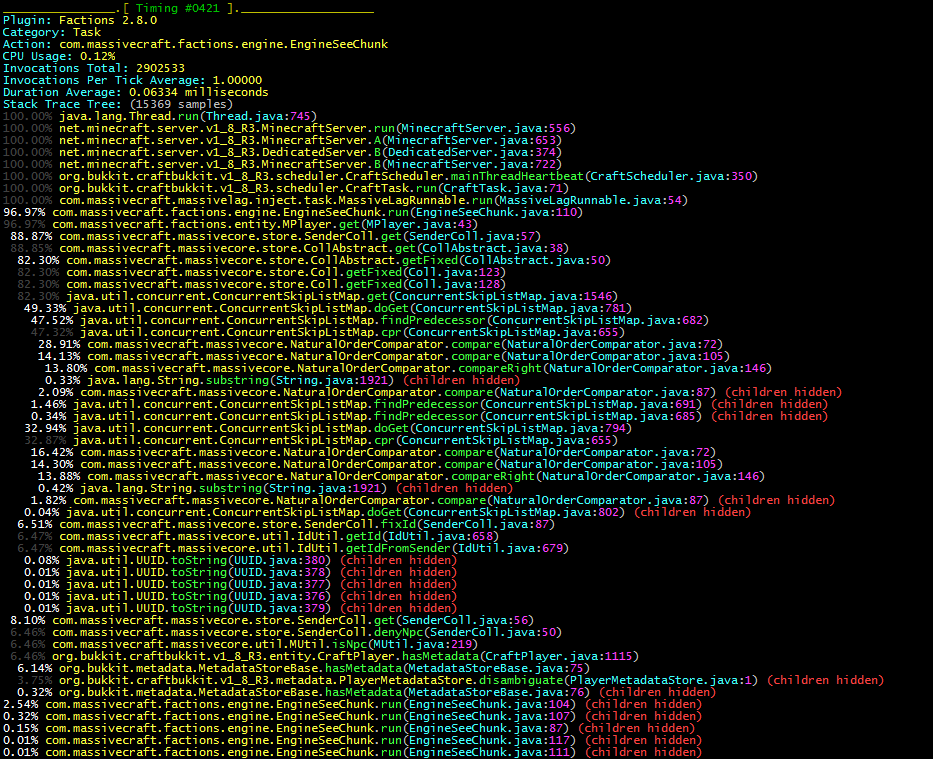Screen dimensions: 933x759
Task: Select the MinecraftServer.B(MinecraftServer.java:722) row
Action: (x=283, y=164)
